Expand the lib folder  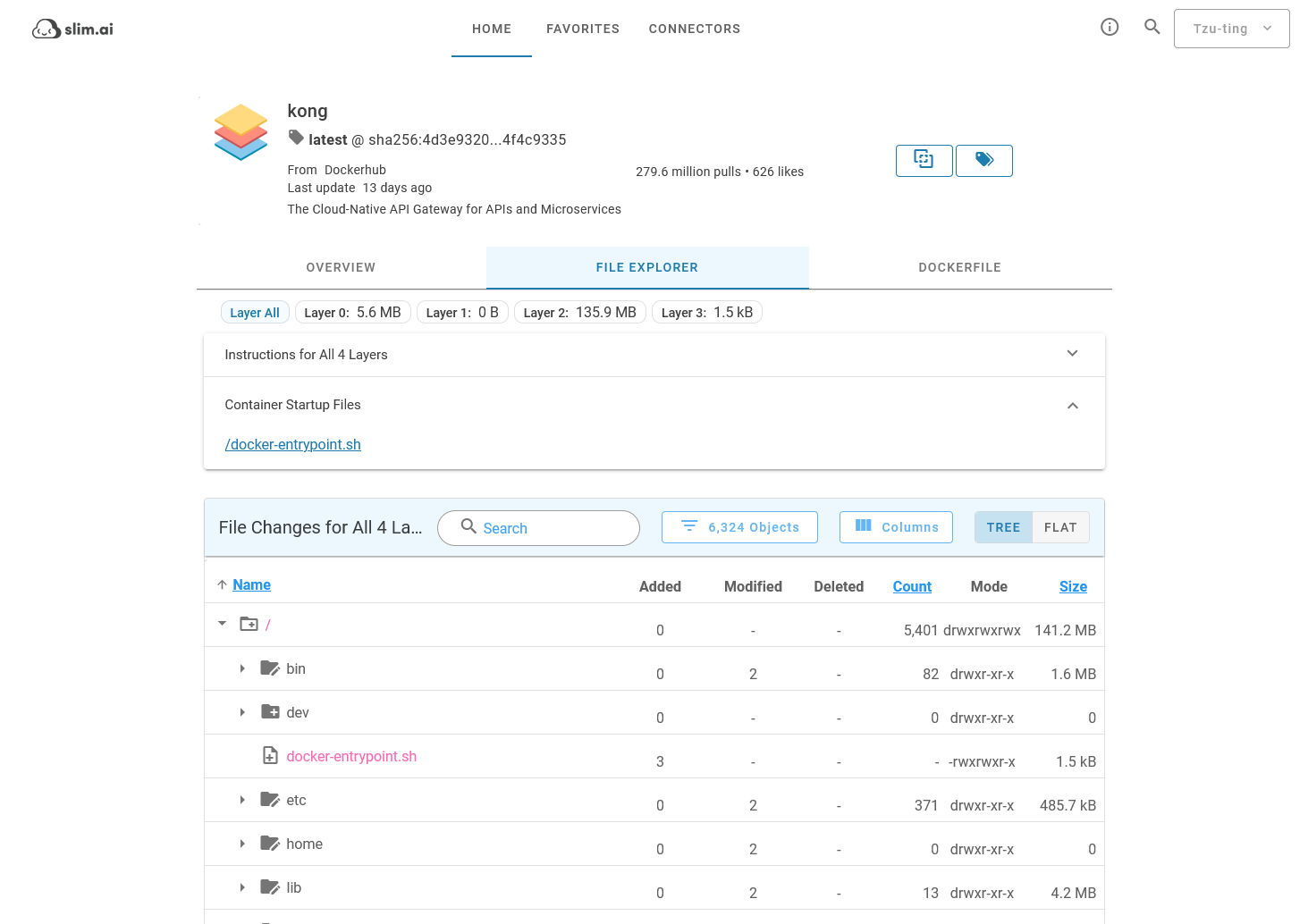click(242, 887)
